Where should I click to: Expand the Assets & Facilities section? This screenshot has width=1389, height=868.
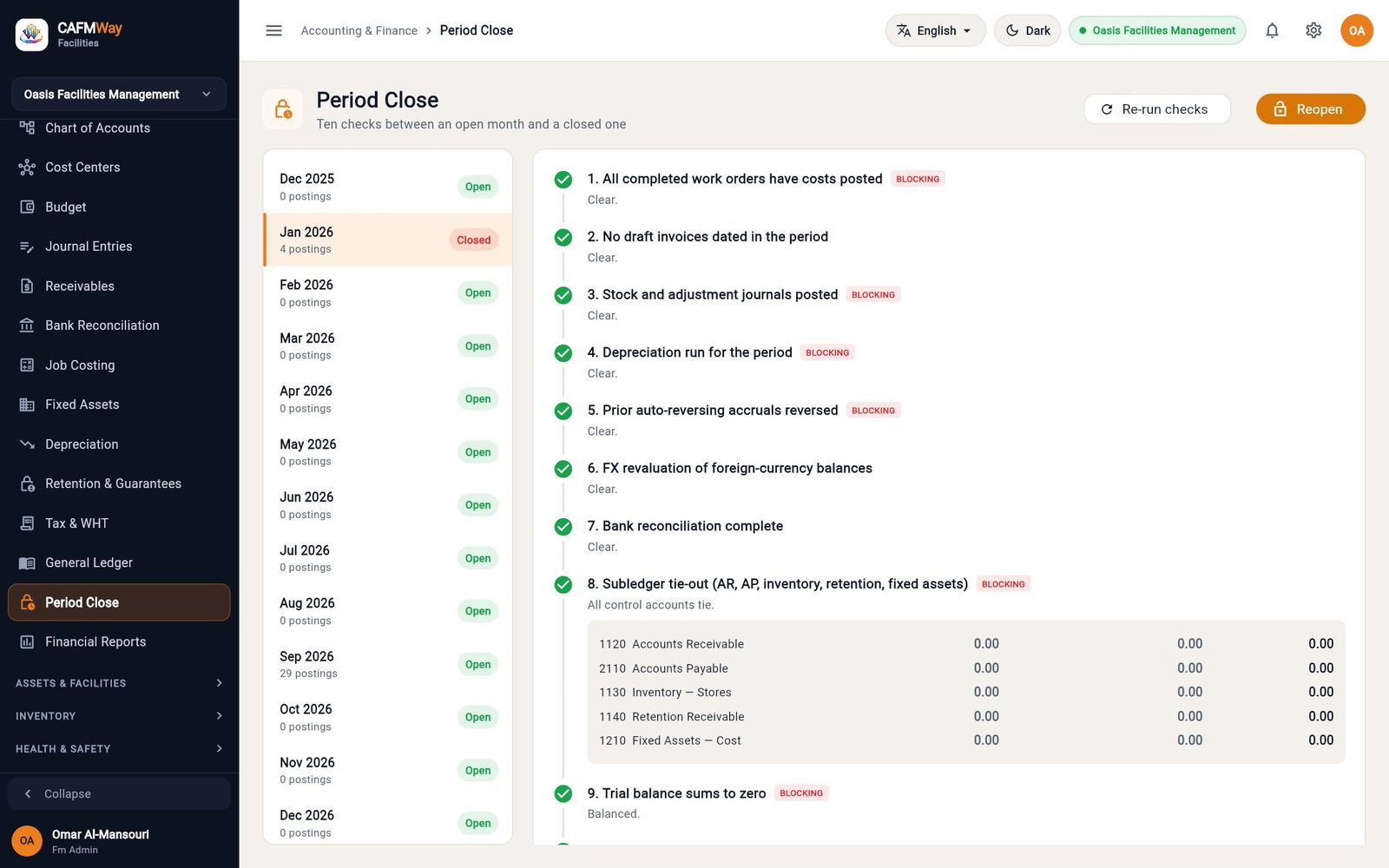point(119,683)
